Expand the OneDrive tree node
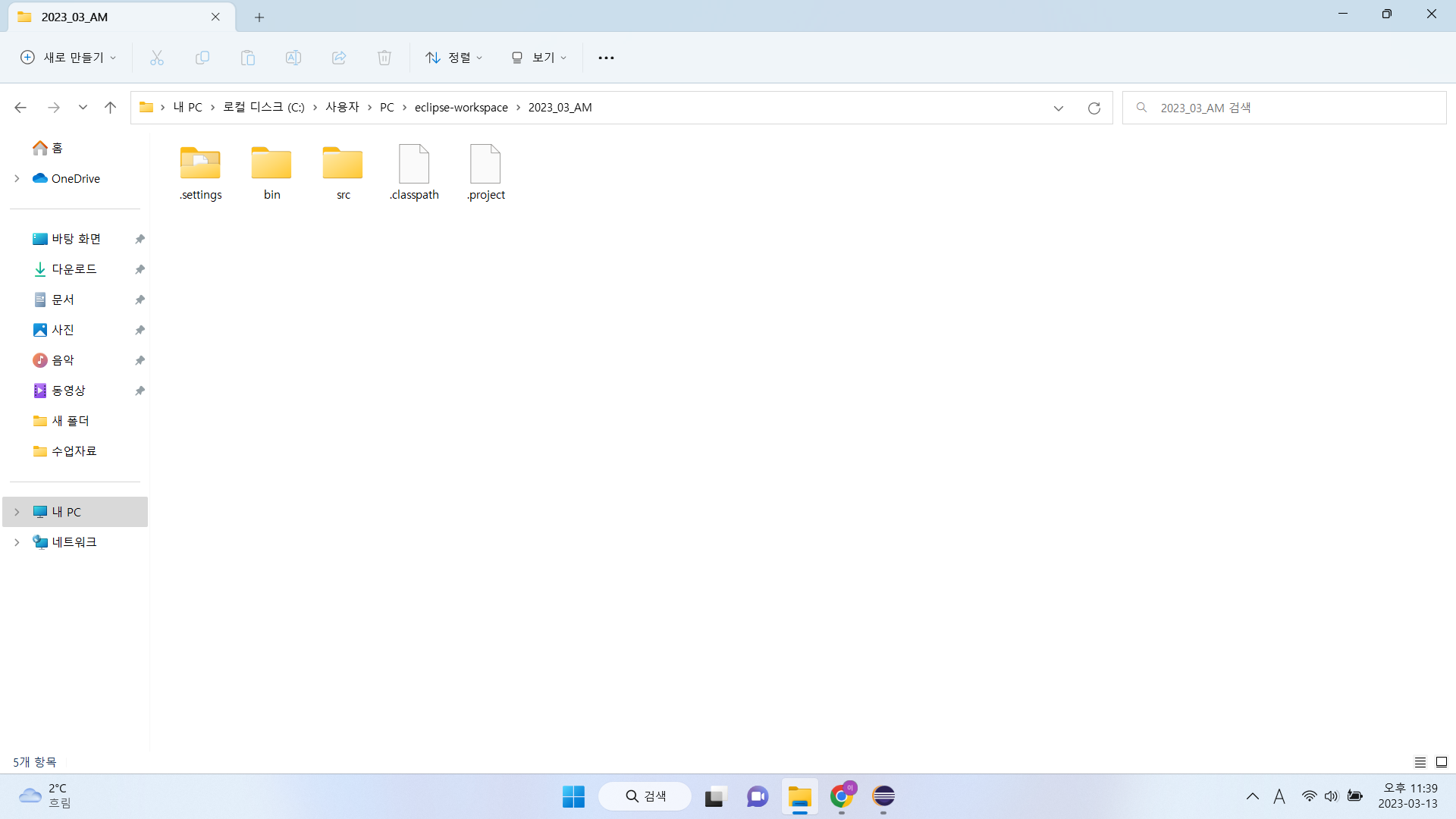 [17, 178]
